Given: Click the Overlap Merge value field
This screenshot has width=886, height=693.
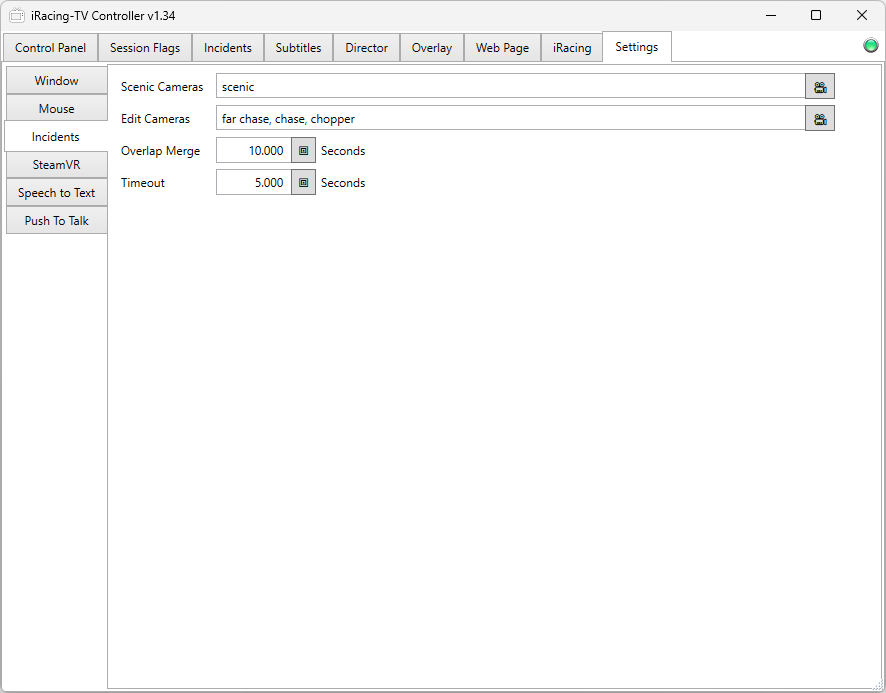Looking at the screenshot, I should [x=254, y=150].
